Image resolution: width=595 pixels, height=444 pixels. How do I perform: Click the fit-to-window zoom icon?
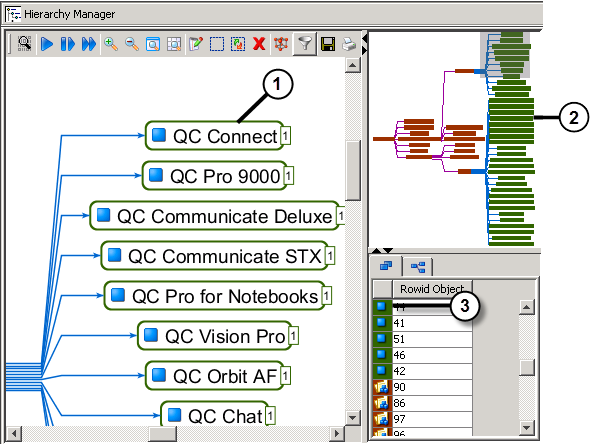coord(153,44)
